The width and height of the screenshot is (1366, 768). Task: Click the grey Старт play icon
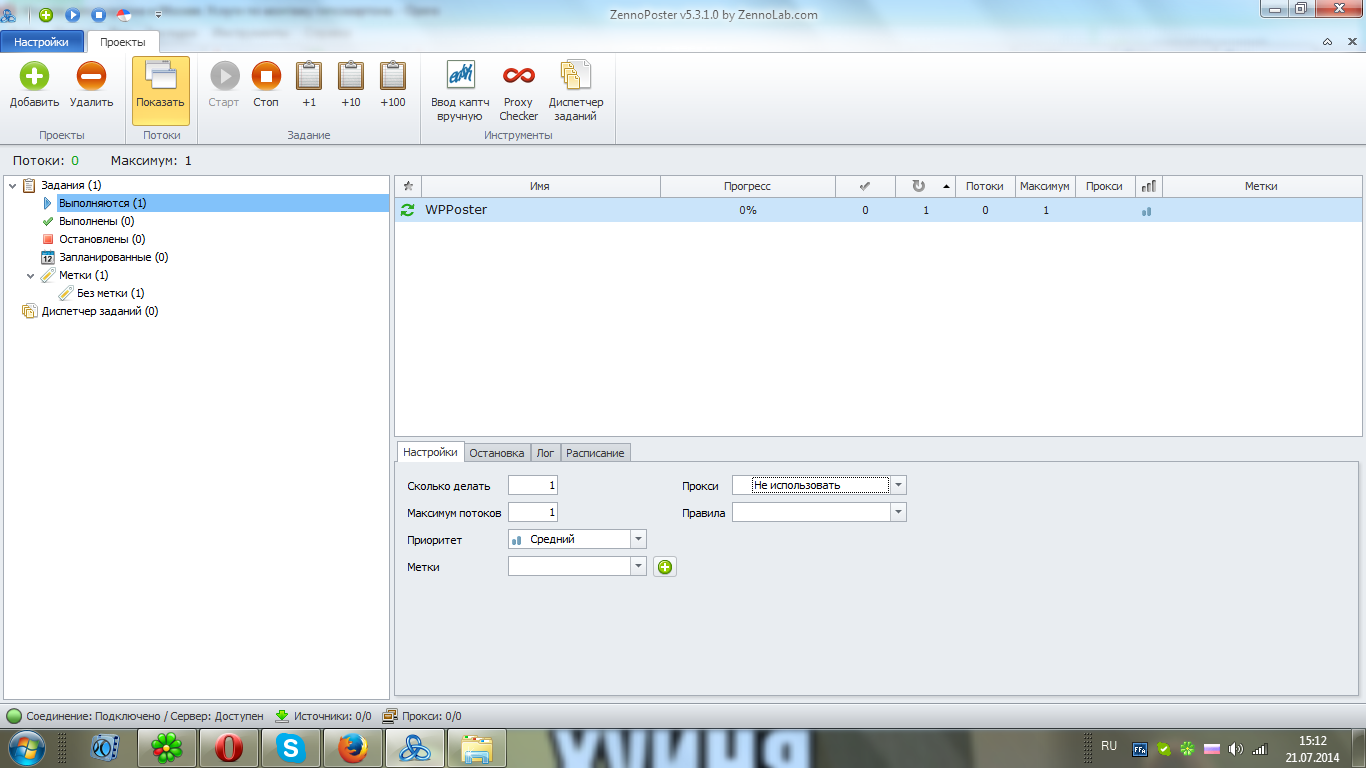click(224, 76)
